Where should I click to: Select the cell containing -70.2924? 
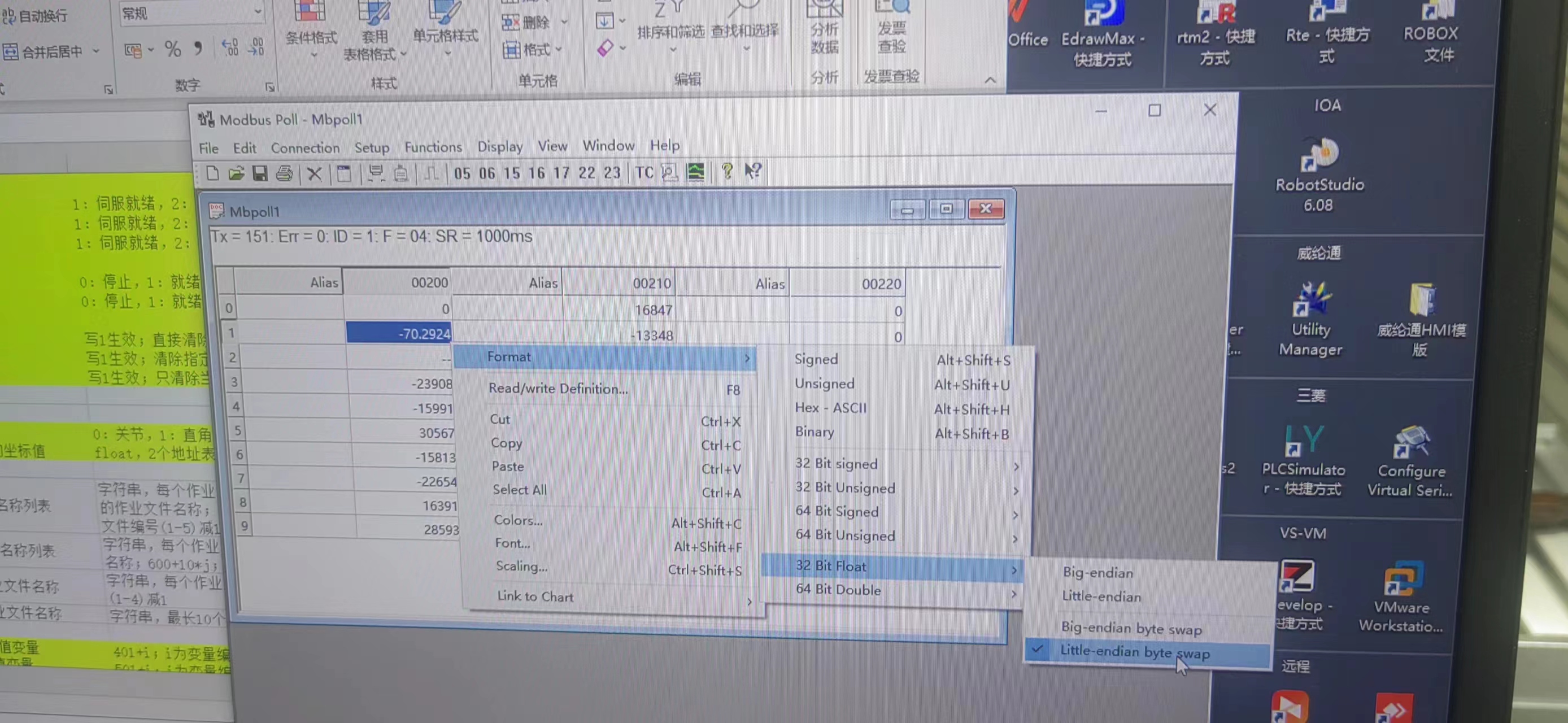point(399,333)
